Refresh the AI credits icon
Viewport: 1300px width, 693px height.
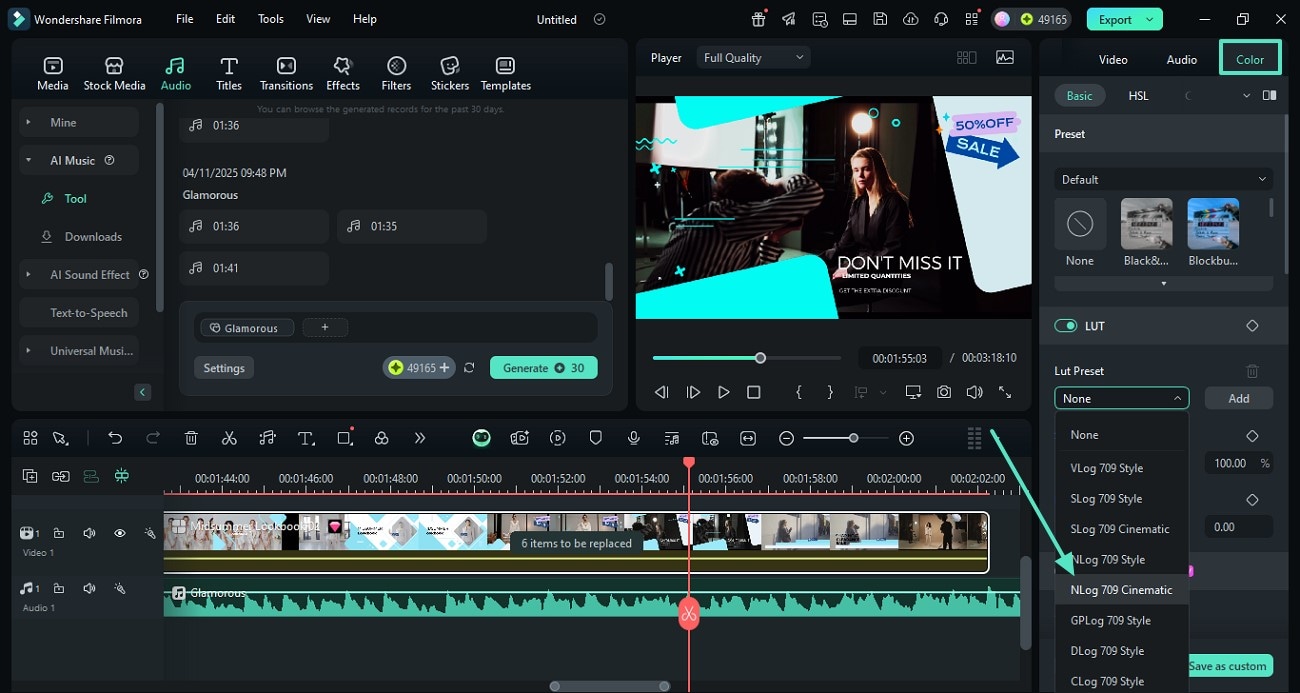tap(469, 368)
